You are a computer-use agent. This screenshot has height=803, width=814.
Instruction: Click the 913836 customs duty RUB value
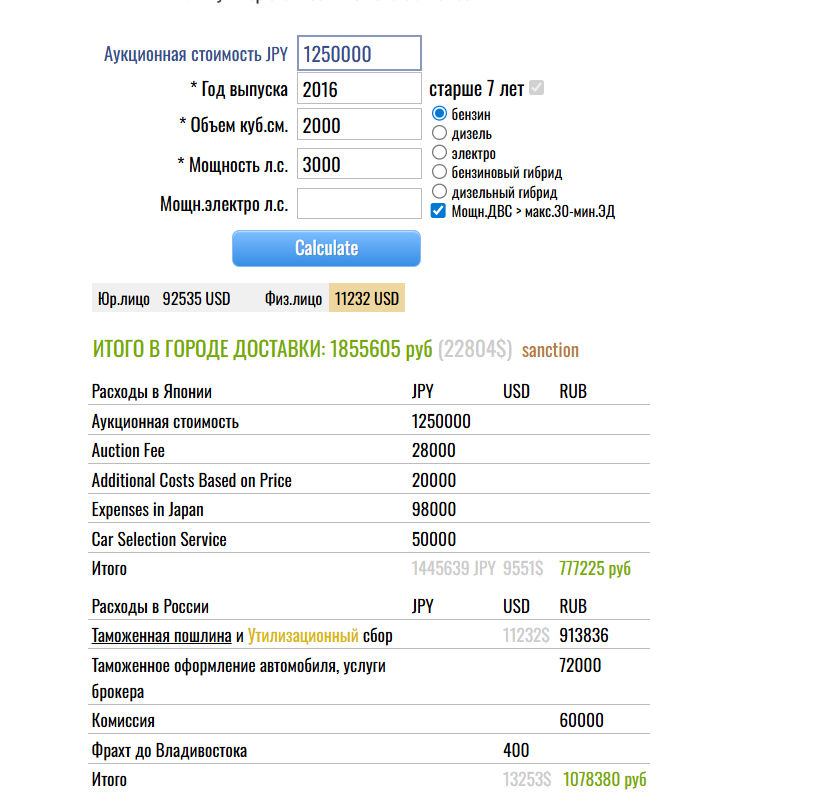584,636
